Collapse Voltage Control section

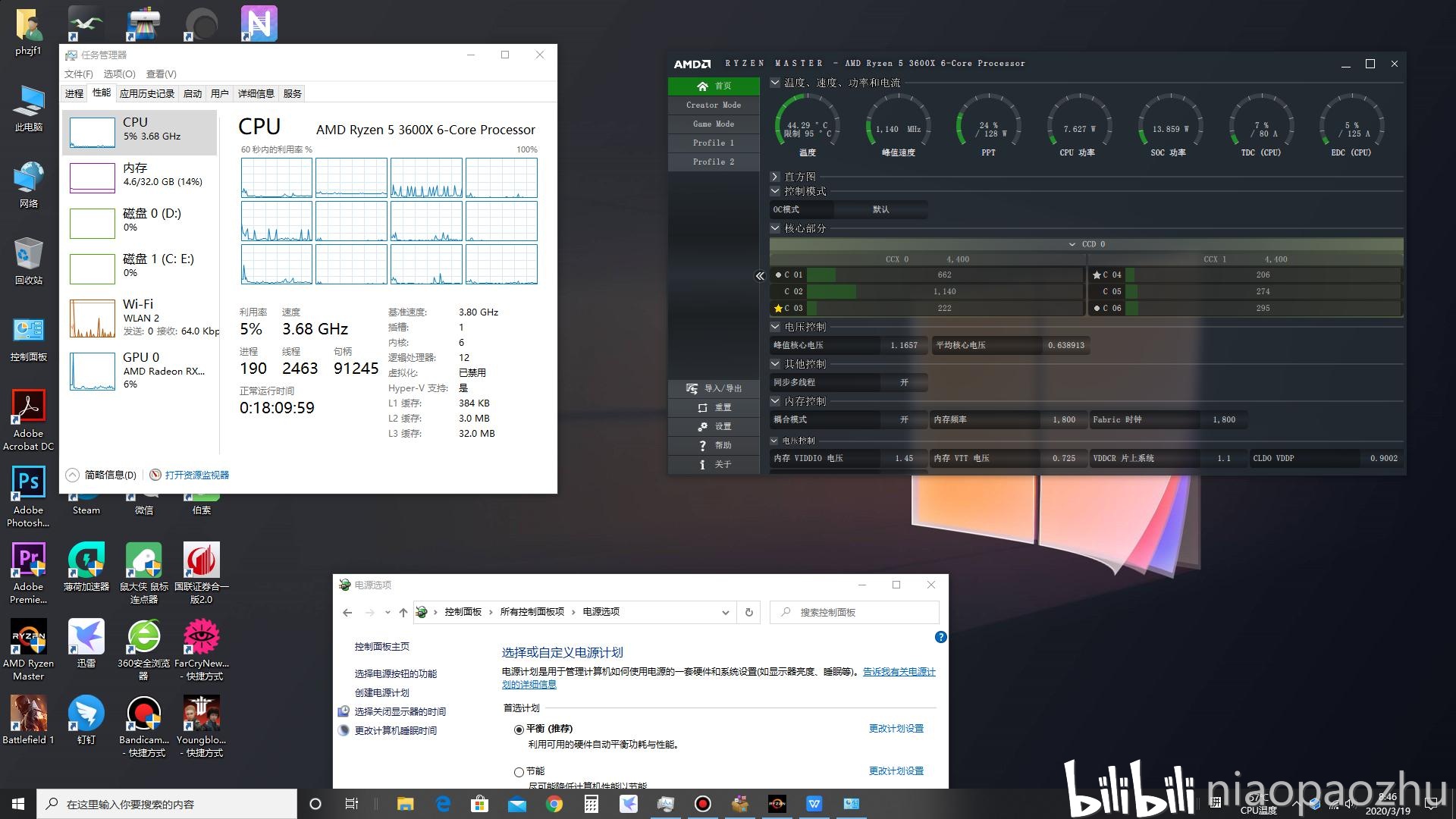[x=775, y=327]
